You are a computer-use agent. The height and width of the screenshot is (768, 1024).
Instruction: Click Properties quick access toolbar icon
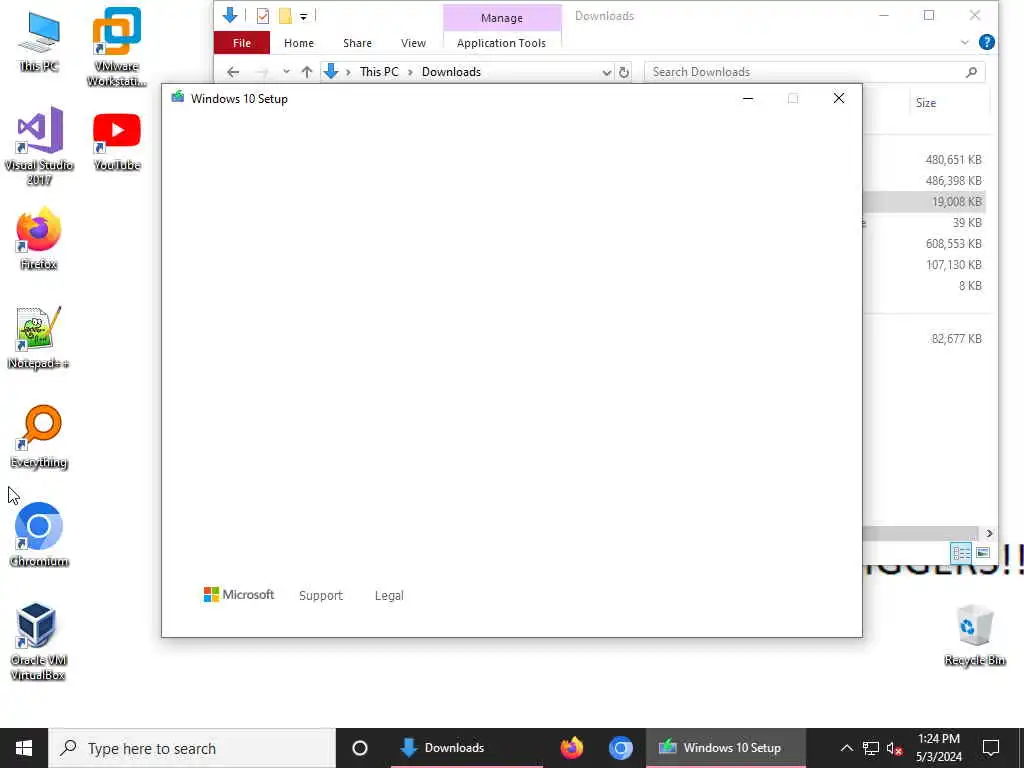[263, 16]
